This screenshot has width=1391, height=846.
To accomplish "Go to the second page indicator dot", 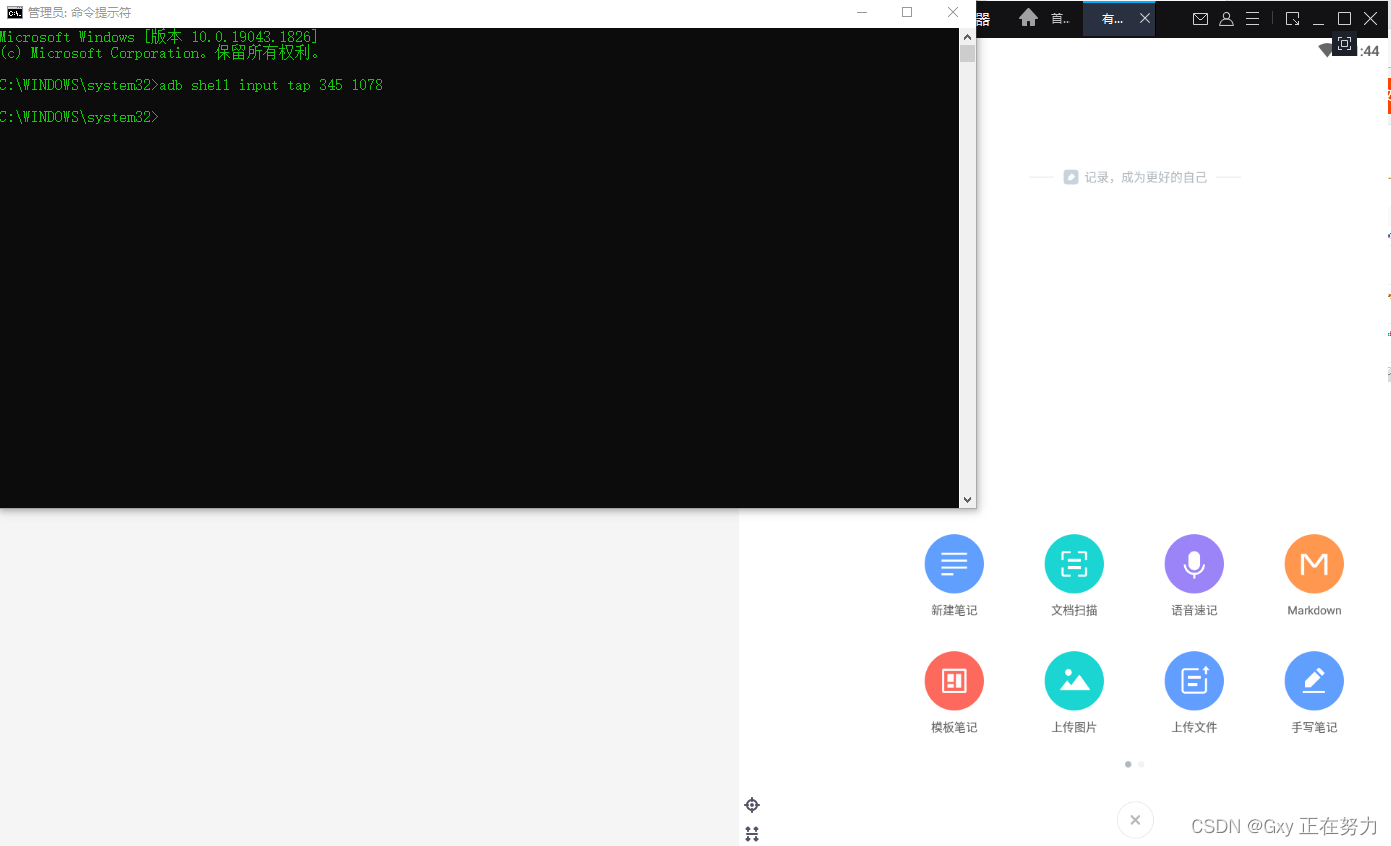I will pos(1141,764).
